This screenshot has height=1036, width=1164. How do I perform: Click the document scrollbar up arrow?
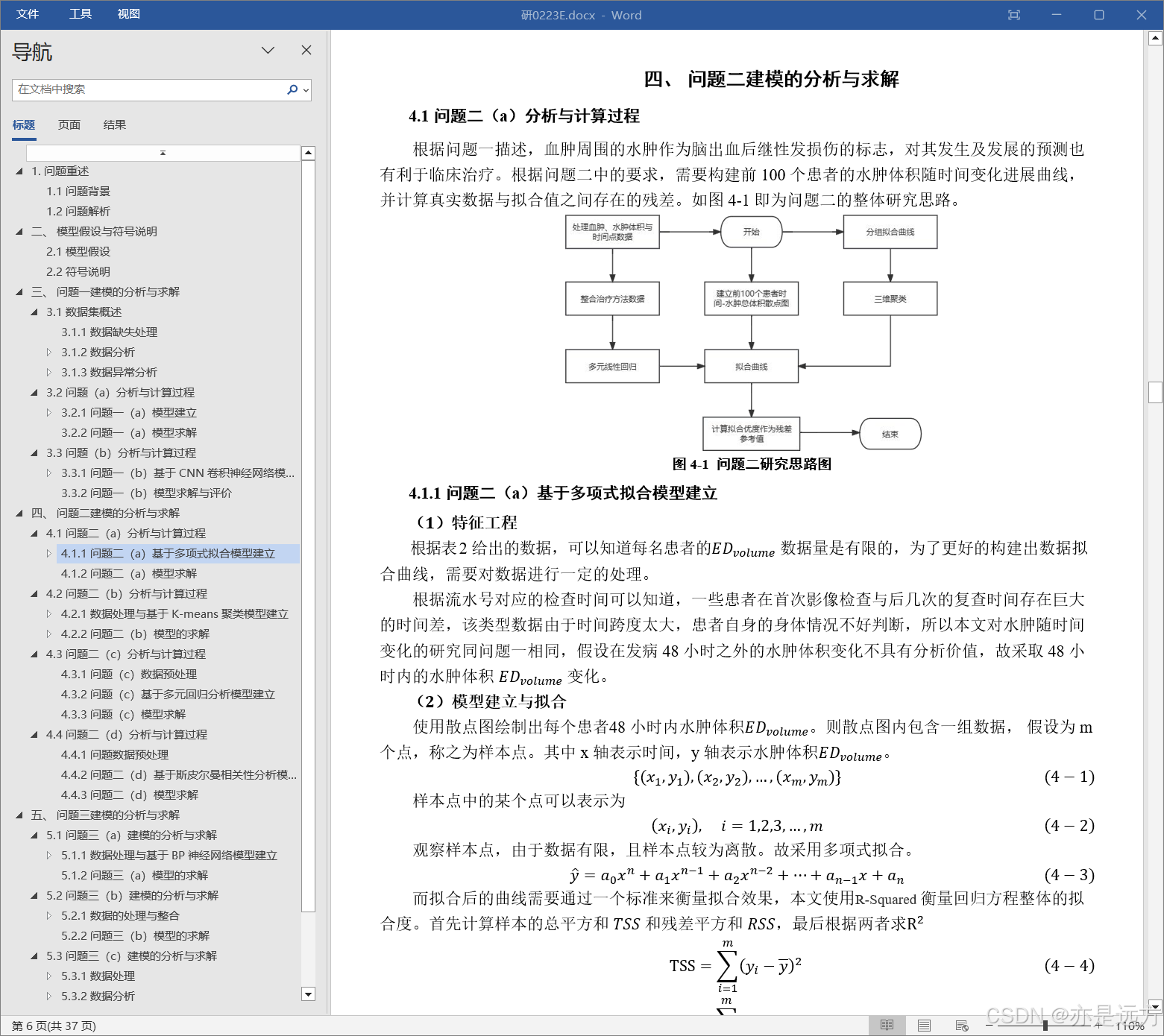point(1155,38)
